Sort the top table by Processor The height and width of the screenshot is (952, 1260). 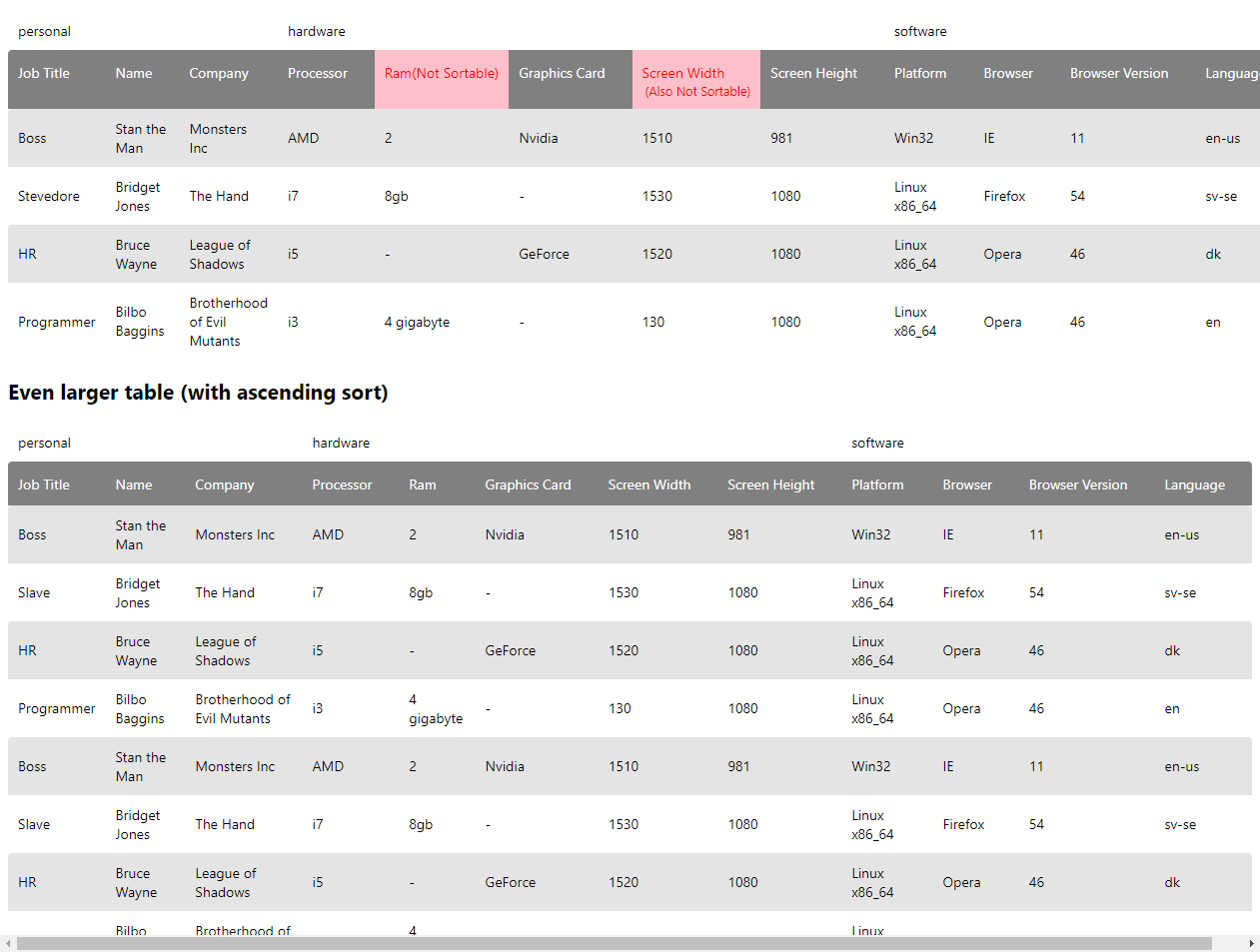click(318, 74)
